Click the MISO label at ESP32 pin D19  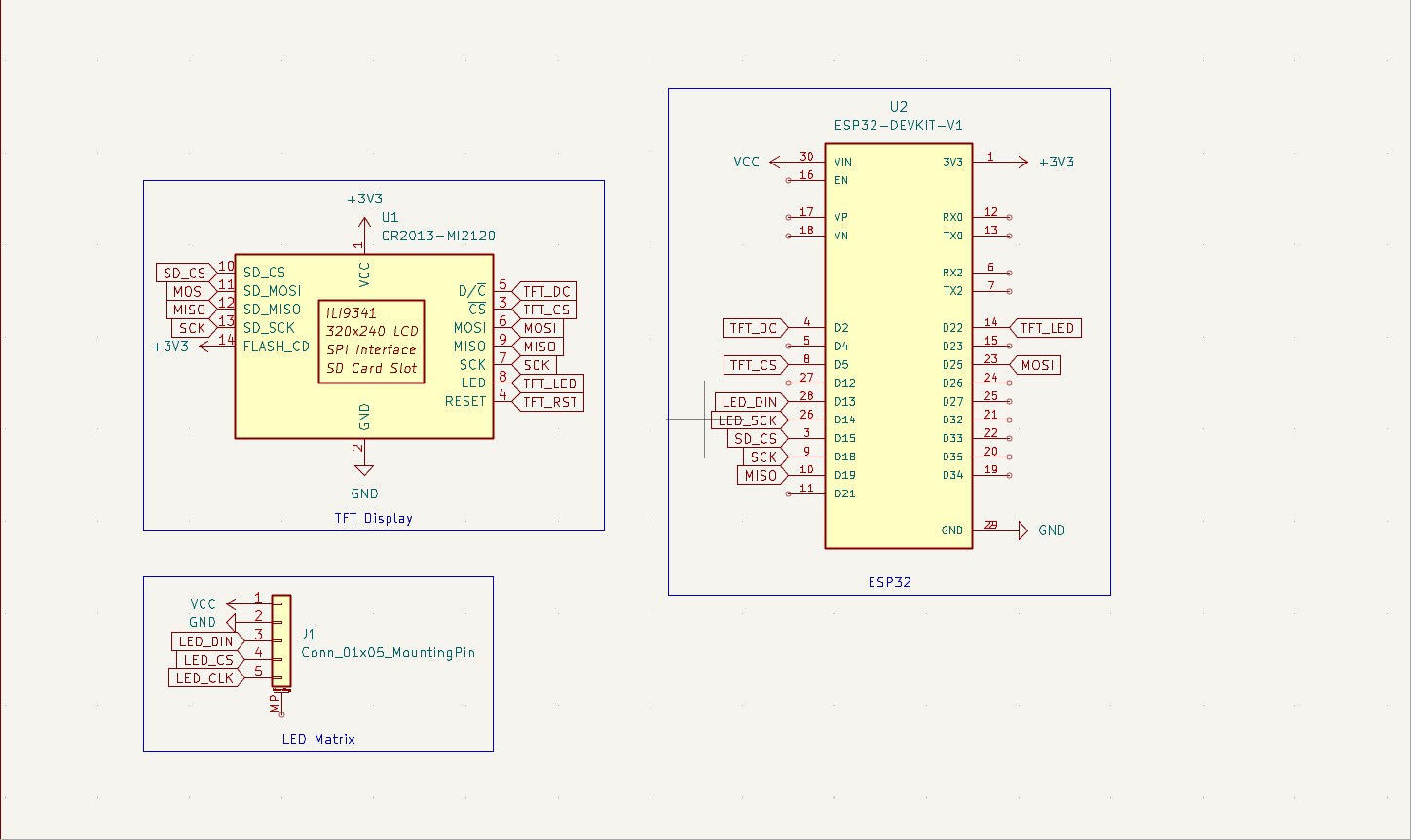[x=760, y=476]
